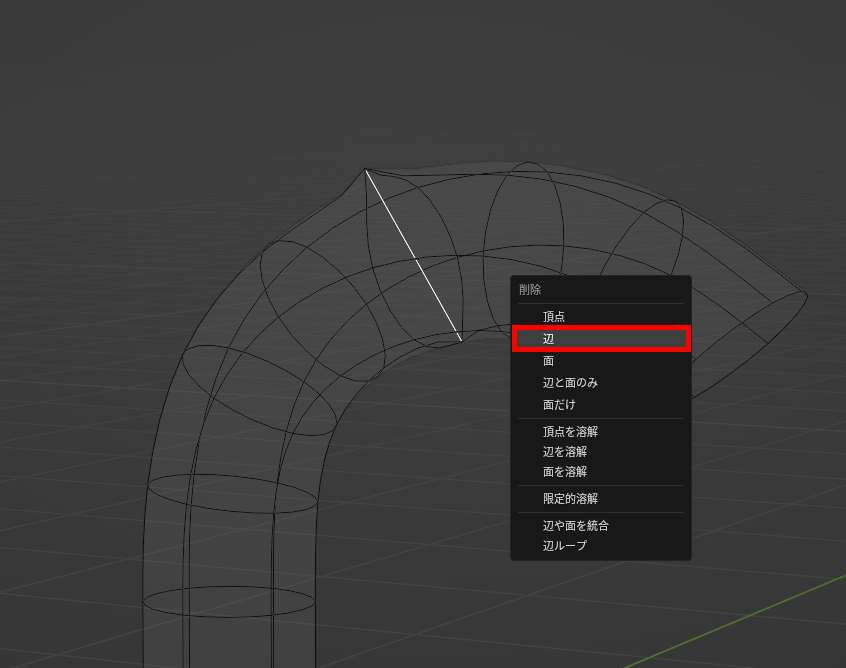Image resolution: width=846 pixels, height=668 pixels.
Task: Click 面 to delete faces
Action: point(549,361)
